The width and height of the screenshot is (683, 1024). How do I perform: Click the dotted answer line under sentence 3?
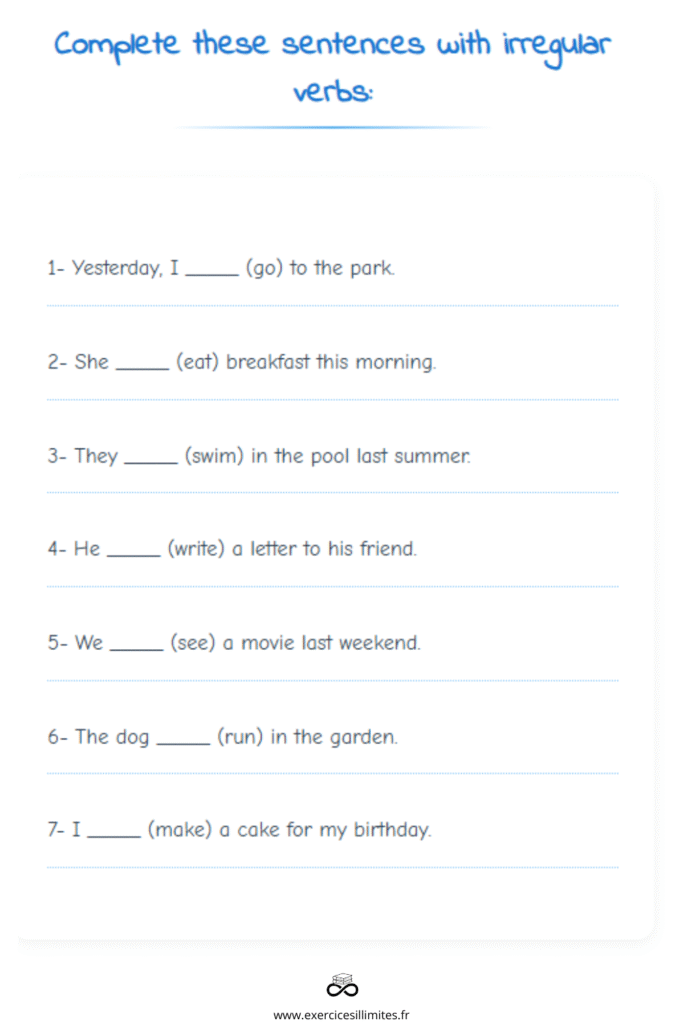(x=332, y=492)
